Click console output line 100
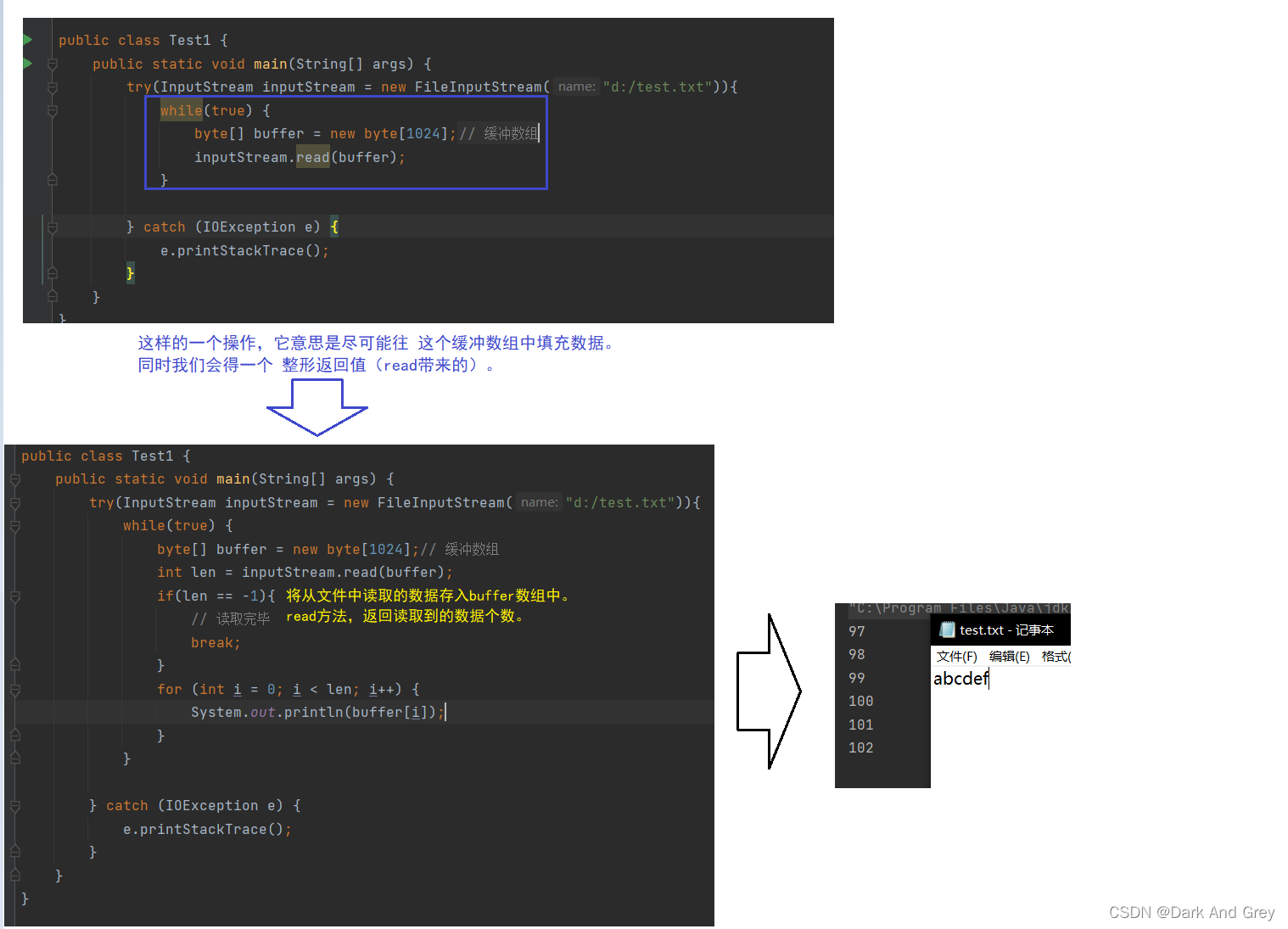The height and width of the screenshot is (929, 1288). tap(861, 702)
